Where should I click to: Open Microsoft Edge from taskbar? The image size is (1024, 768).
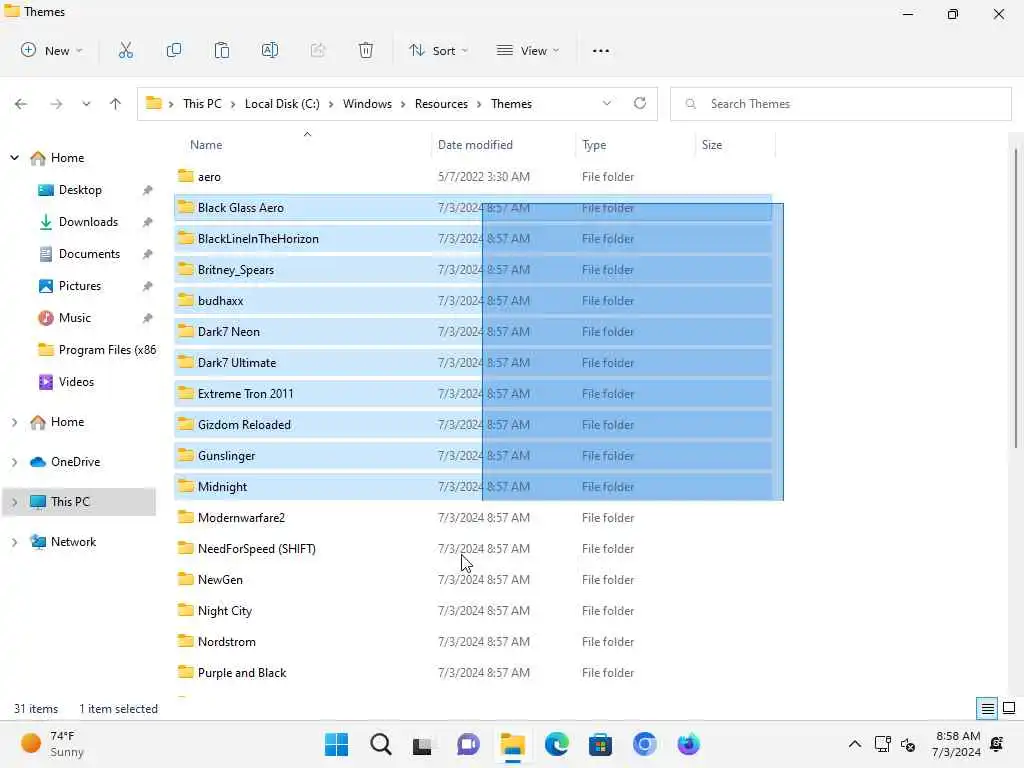(x=556, y=744)
